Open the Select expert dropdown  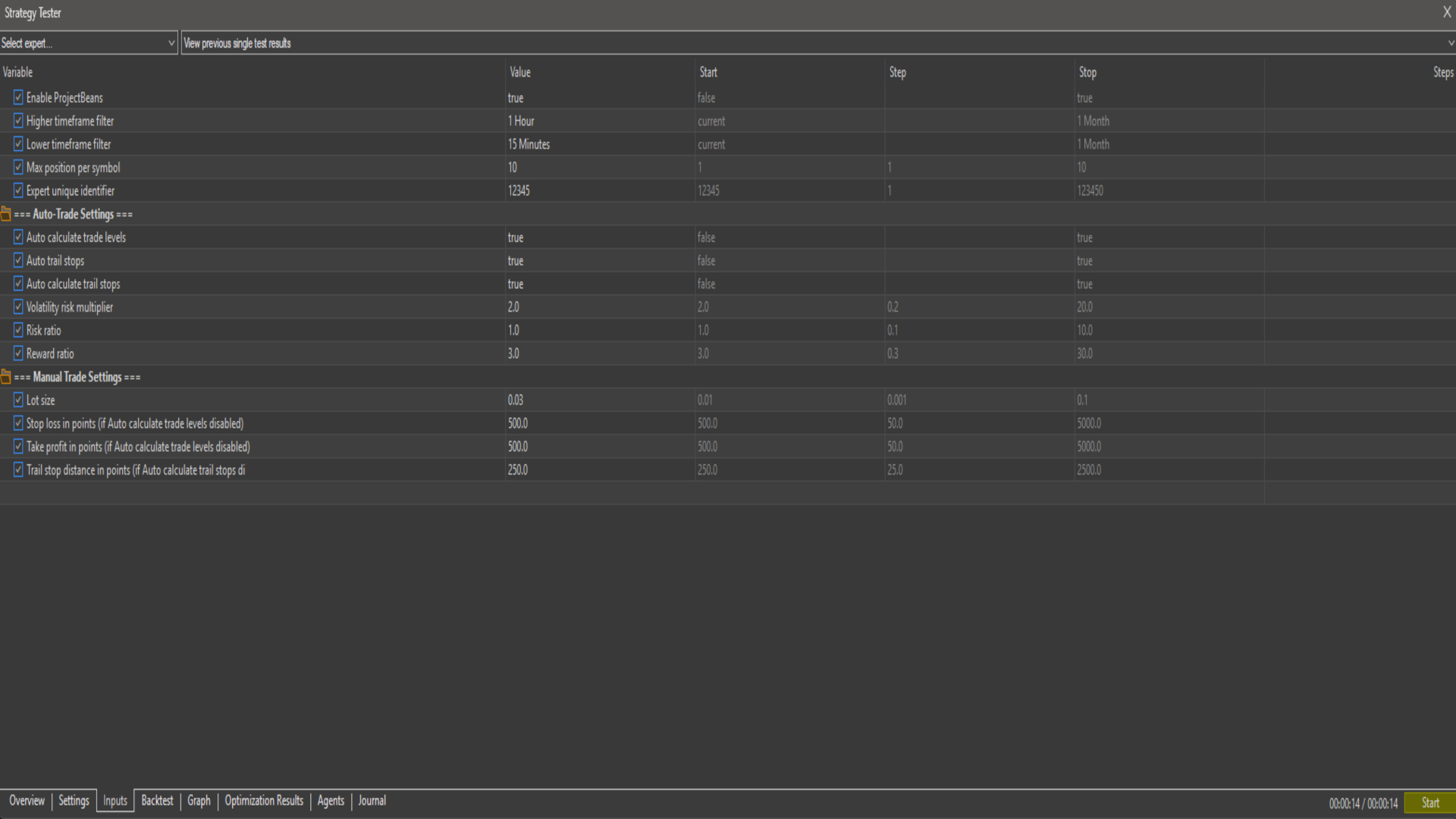(88, 43)
